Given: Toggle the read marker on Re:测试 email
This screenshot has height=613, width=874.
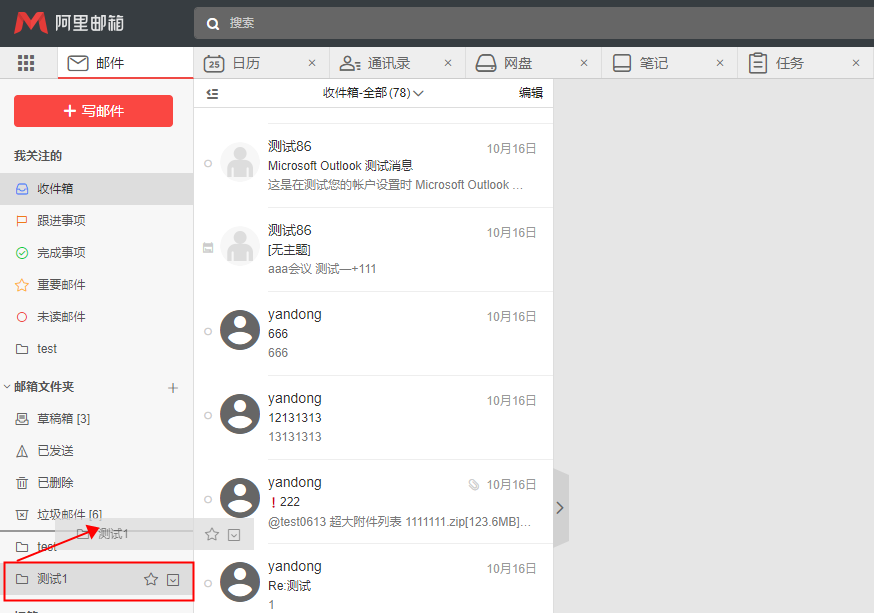Looking at the screenshot, I should point(207,583).
